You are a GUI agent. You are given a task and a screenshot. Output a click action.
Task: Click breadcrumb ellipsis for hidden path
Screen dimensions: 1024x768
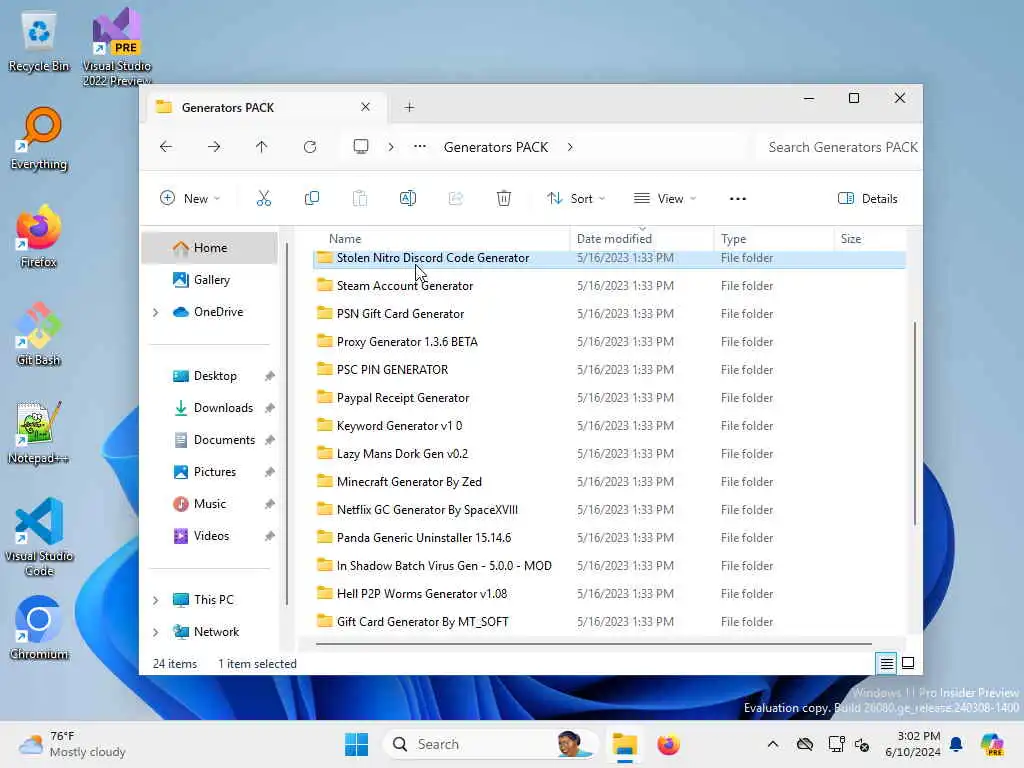(x=420, y=147)
